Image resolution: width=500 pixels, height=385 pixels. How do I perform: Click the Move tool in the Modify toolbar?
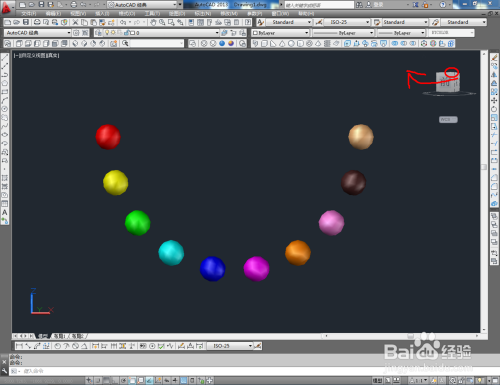tap(494, 100)
